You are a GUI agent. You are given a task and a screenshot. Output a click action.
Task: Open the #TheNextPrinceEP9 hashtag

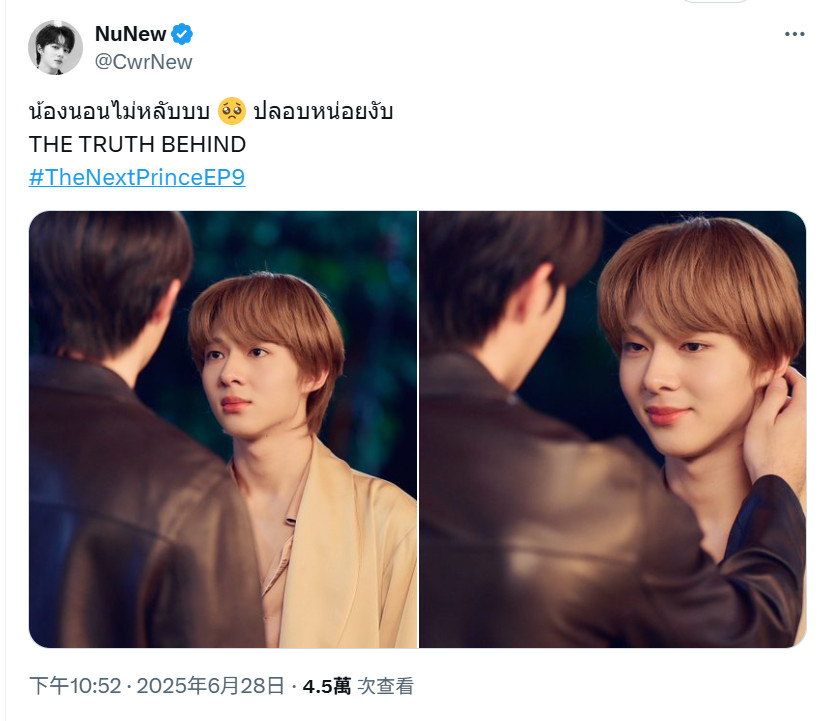137,177
